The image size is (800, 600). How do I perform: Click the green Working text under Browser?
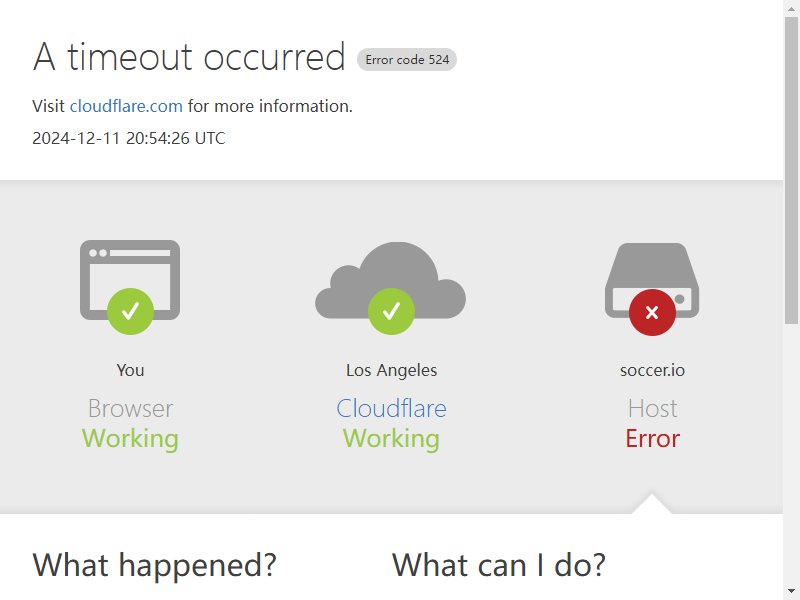[130, 439]
